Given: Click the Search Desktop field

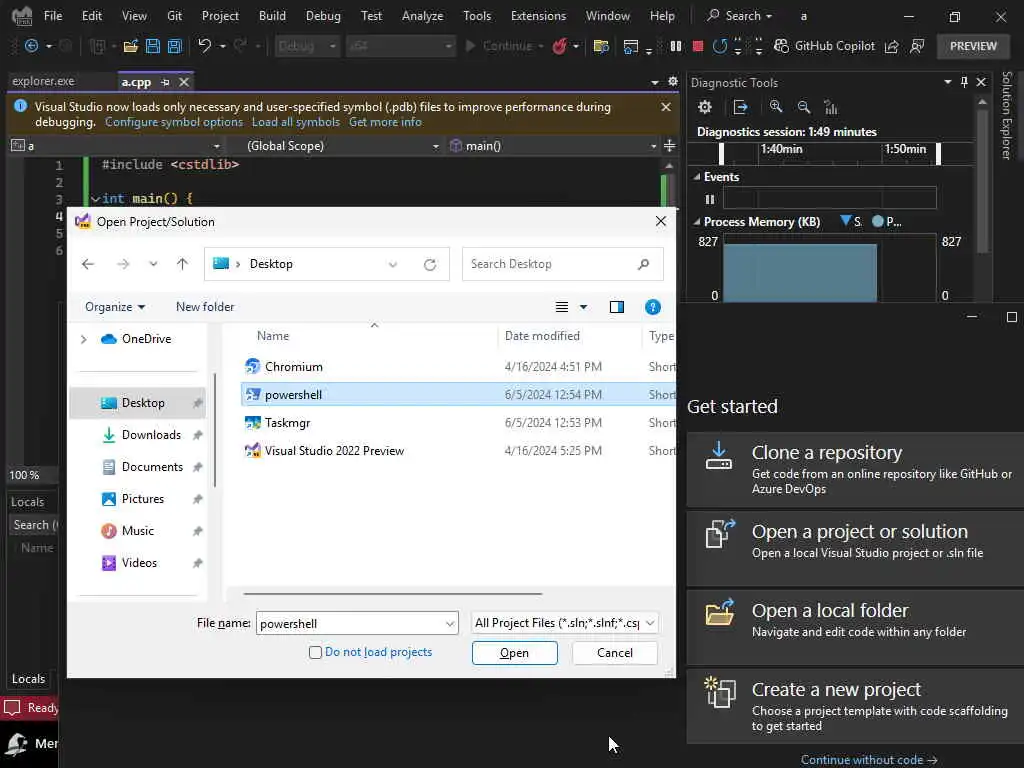Looking at the screenshot, I should click(x=562, y=264).
